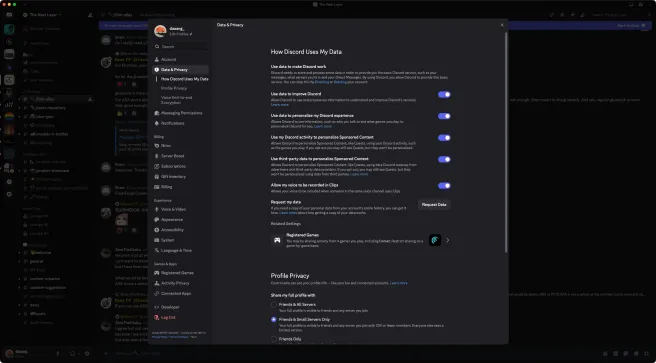Image resolution: width=656 pixels, height=363 pixels.
Task: Select Data & Privacy in settings sidebar
Action: [x=180, y=70]
